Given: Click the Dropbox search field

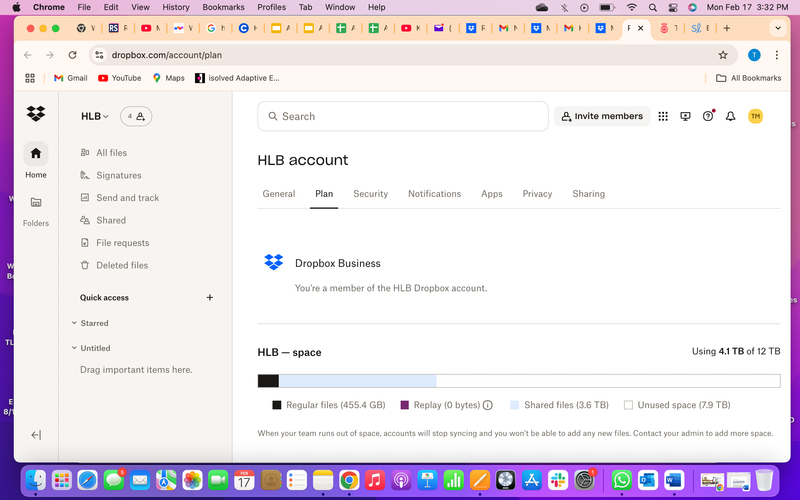Looking at the screenshot, I should pos(402,116).
